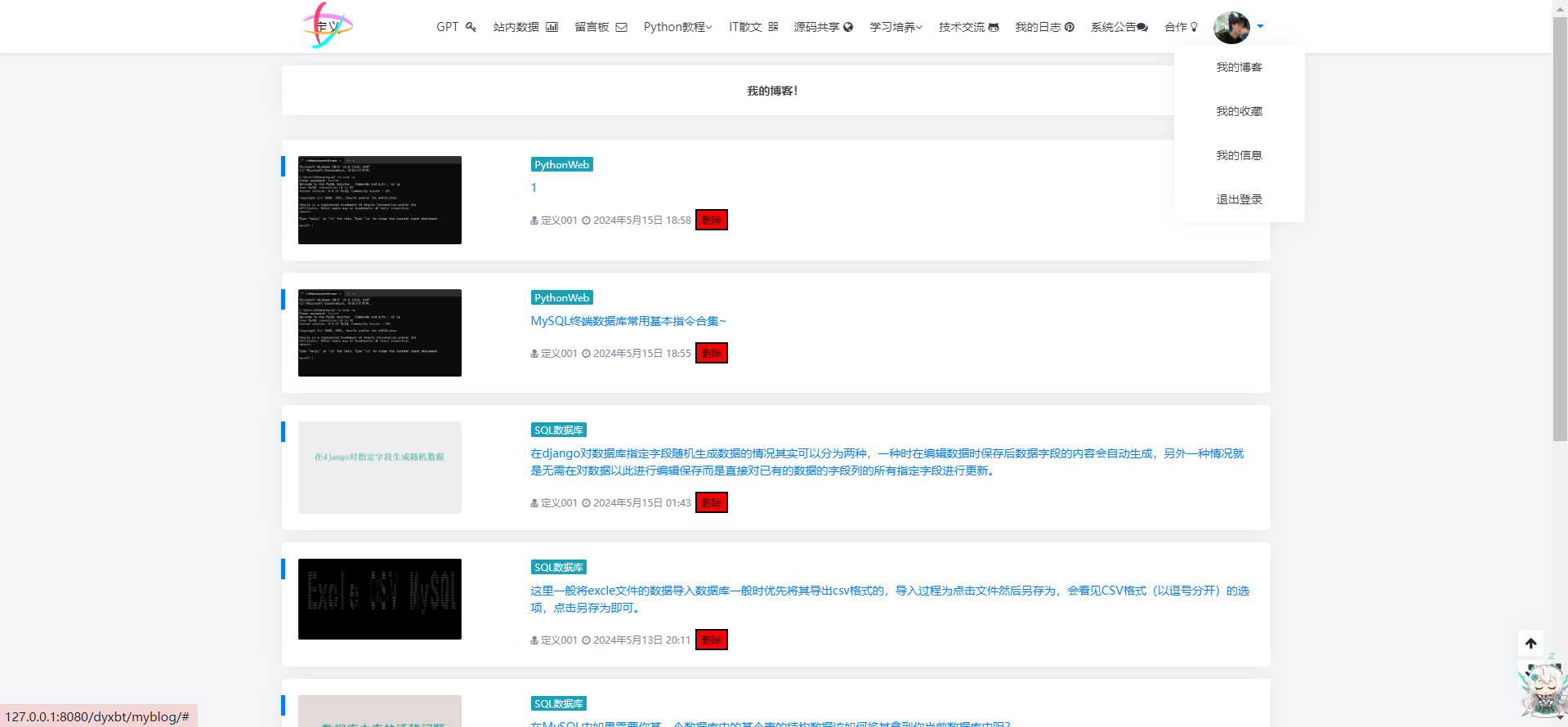Click the bar chart icon beside 站内数据

click(x=552, y=27)
